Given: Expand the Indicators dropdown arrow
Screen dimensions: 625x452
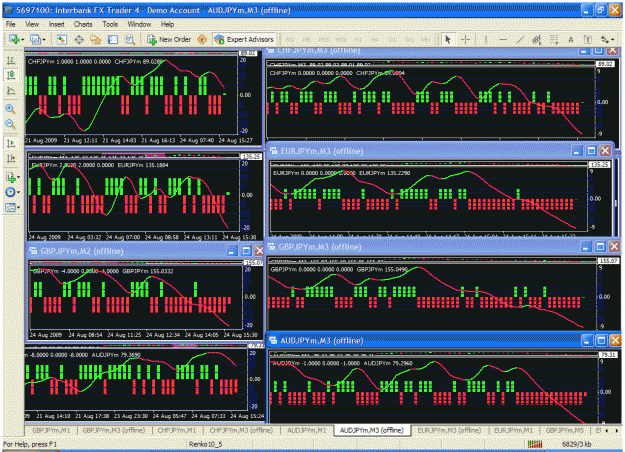Looking at the screenshot, I should [x=18, y=177].
